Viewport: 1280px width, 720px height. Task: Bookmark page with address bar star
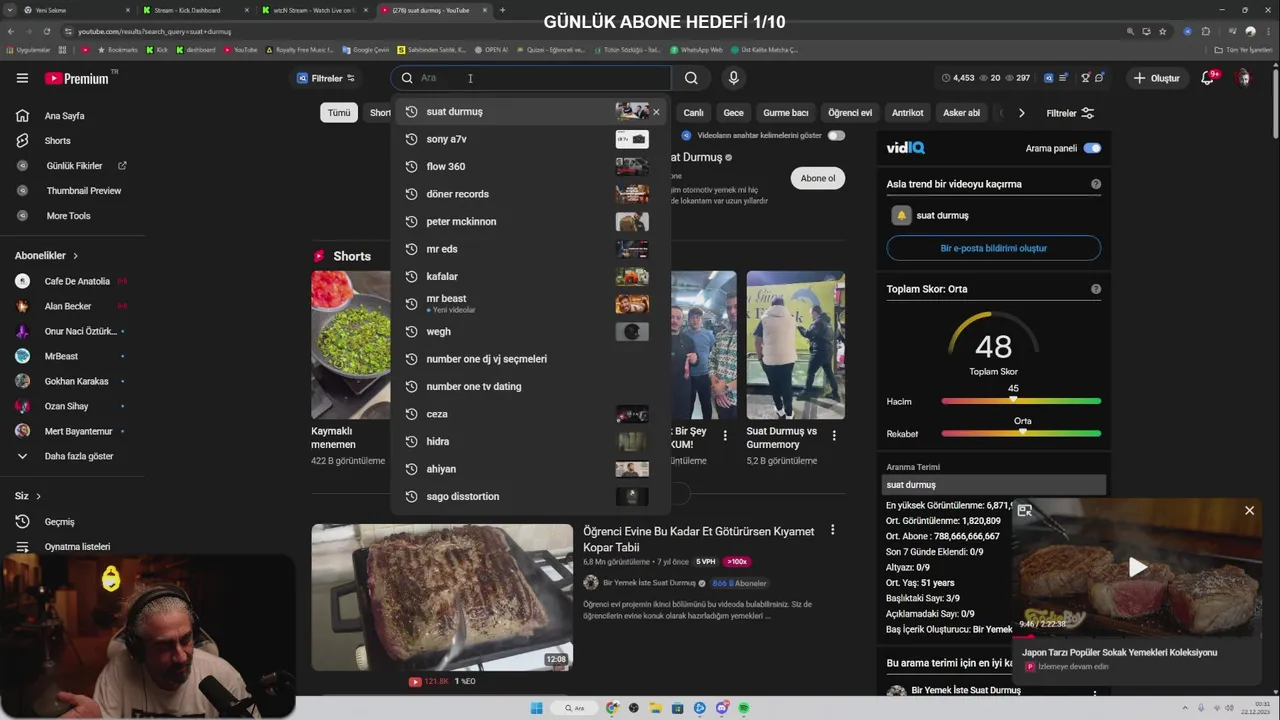[1162, 31]
